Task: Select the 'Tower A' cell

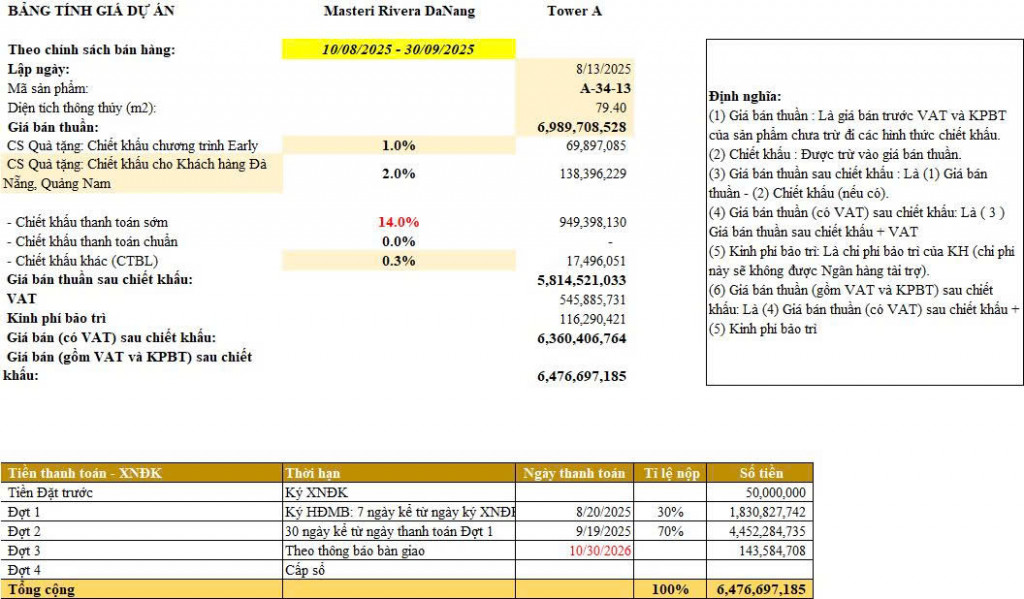Action: point(574,11)
